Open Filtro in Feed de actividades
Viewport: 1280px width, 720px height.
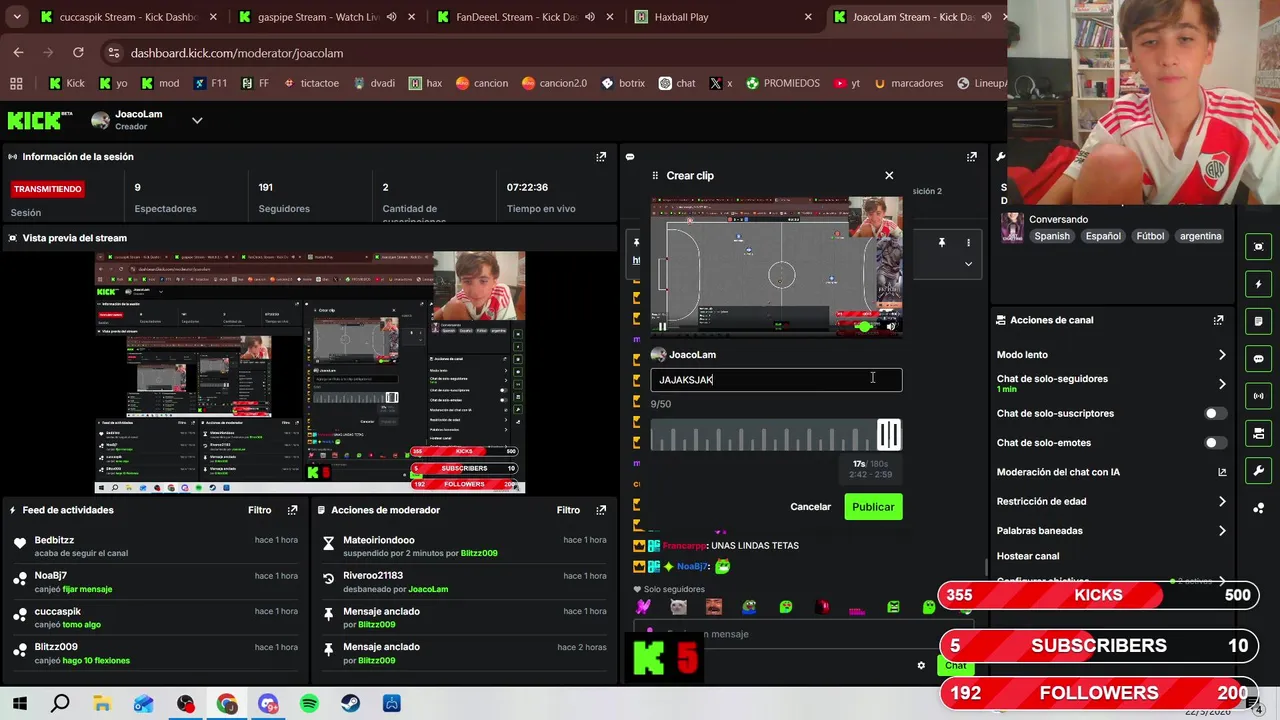pyautogui.click(x=259, y=510)
